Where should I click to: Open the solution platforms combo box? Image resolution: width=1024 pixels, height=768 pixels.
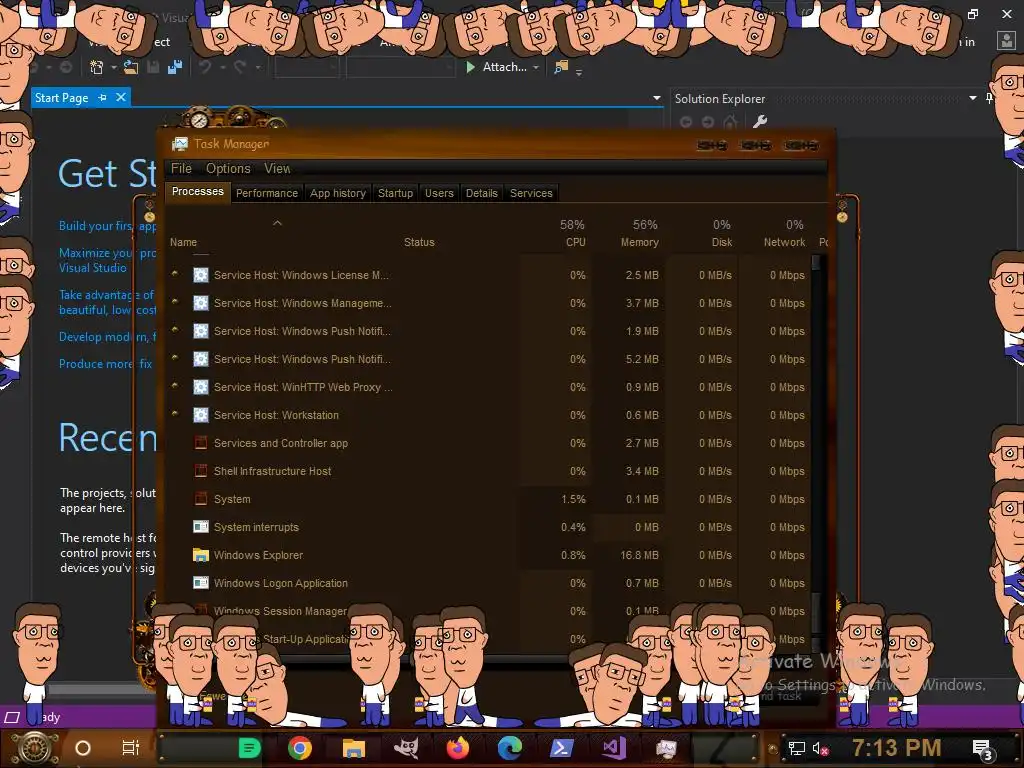tap(400, 67)
